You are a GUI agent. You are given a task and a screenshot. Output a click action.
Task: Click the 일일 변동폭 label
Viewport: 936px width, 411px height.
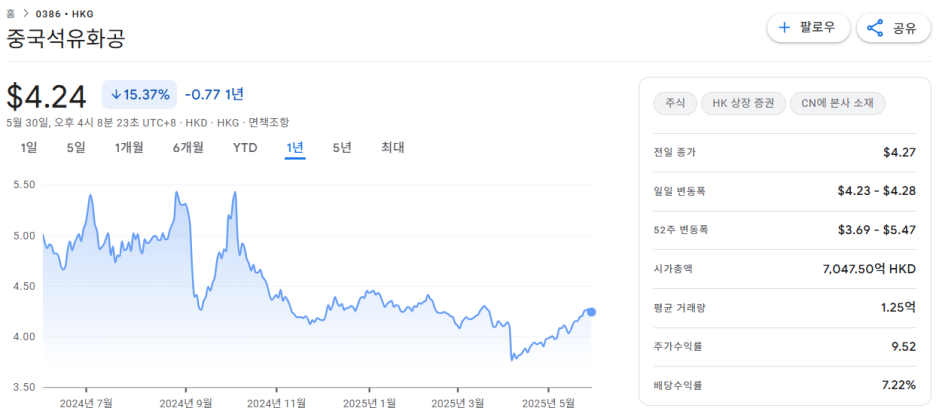coord(679,191)
